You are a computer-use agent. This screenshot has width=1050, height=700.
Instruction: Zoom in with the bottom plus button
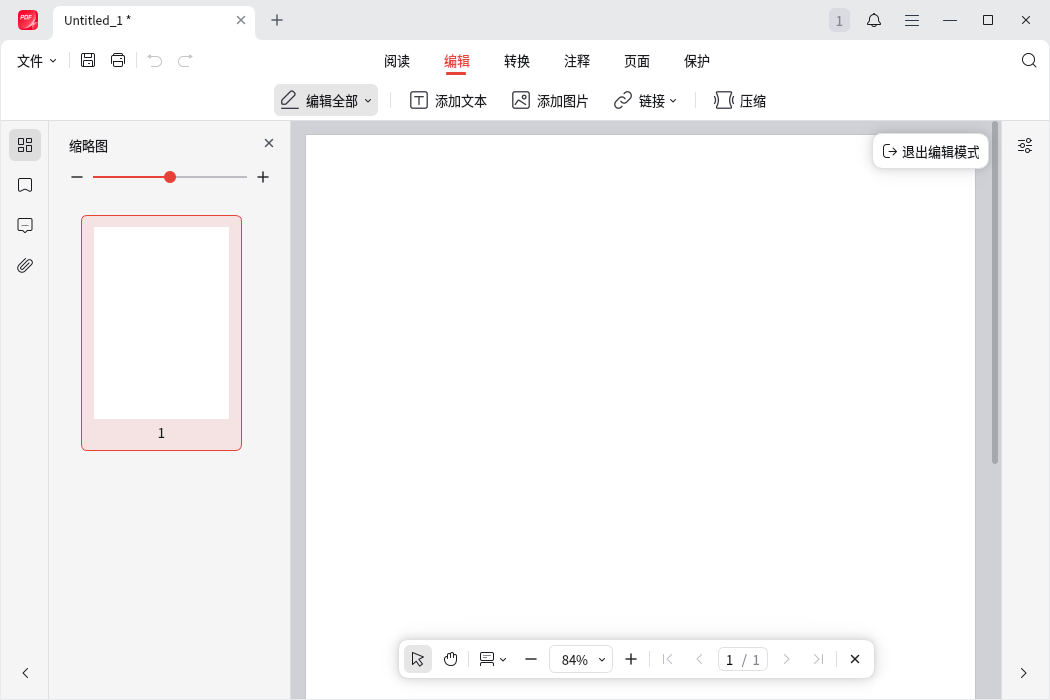point(631,659)
